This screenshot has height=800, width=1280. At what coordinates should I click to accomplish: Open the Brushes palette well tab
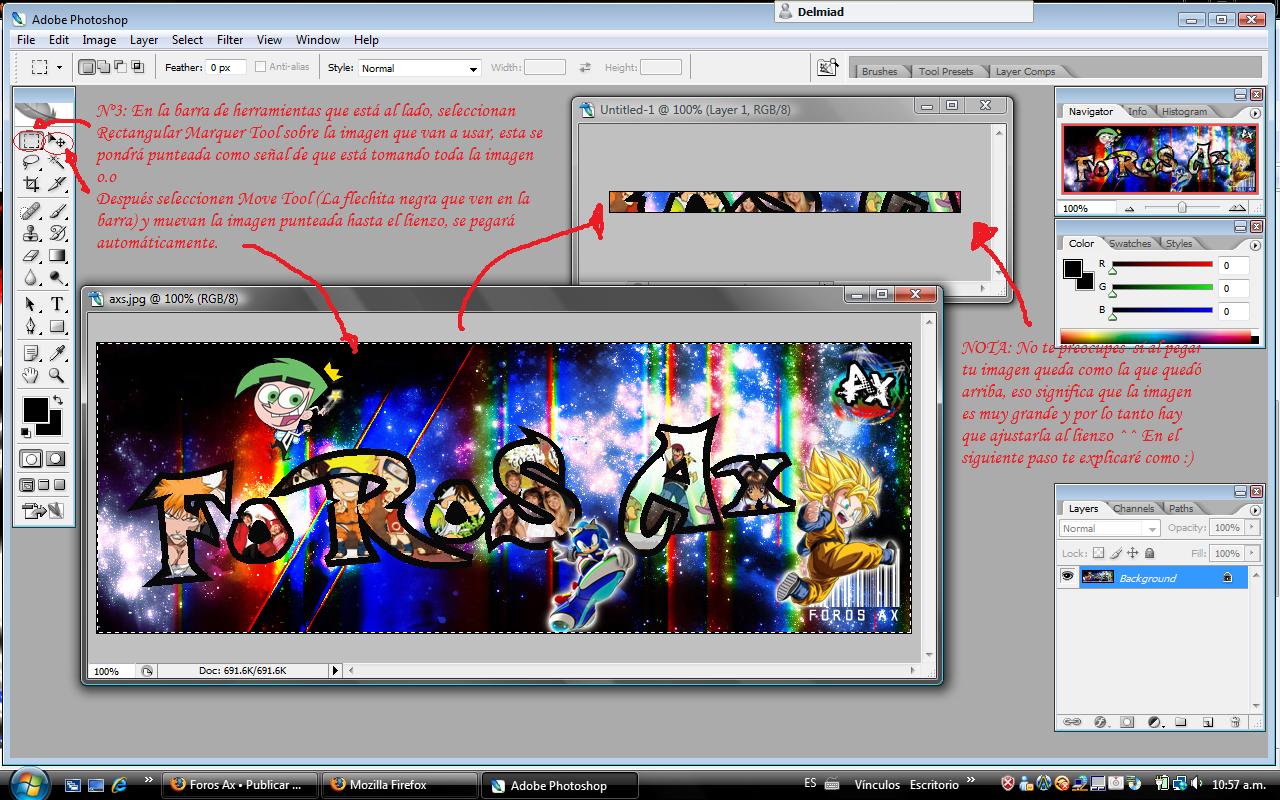tap(879, 71)
